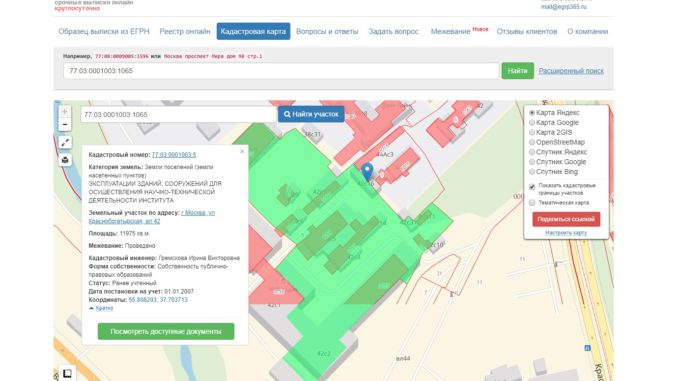Select Карта 2GIS radio option
Image resolution: width=678 pixels, height=381 pixels.
tap(532, 132)
